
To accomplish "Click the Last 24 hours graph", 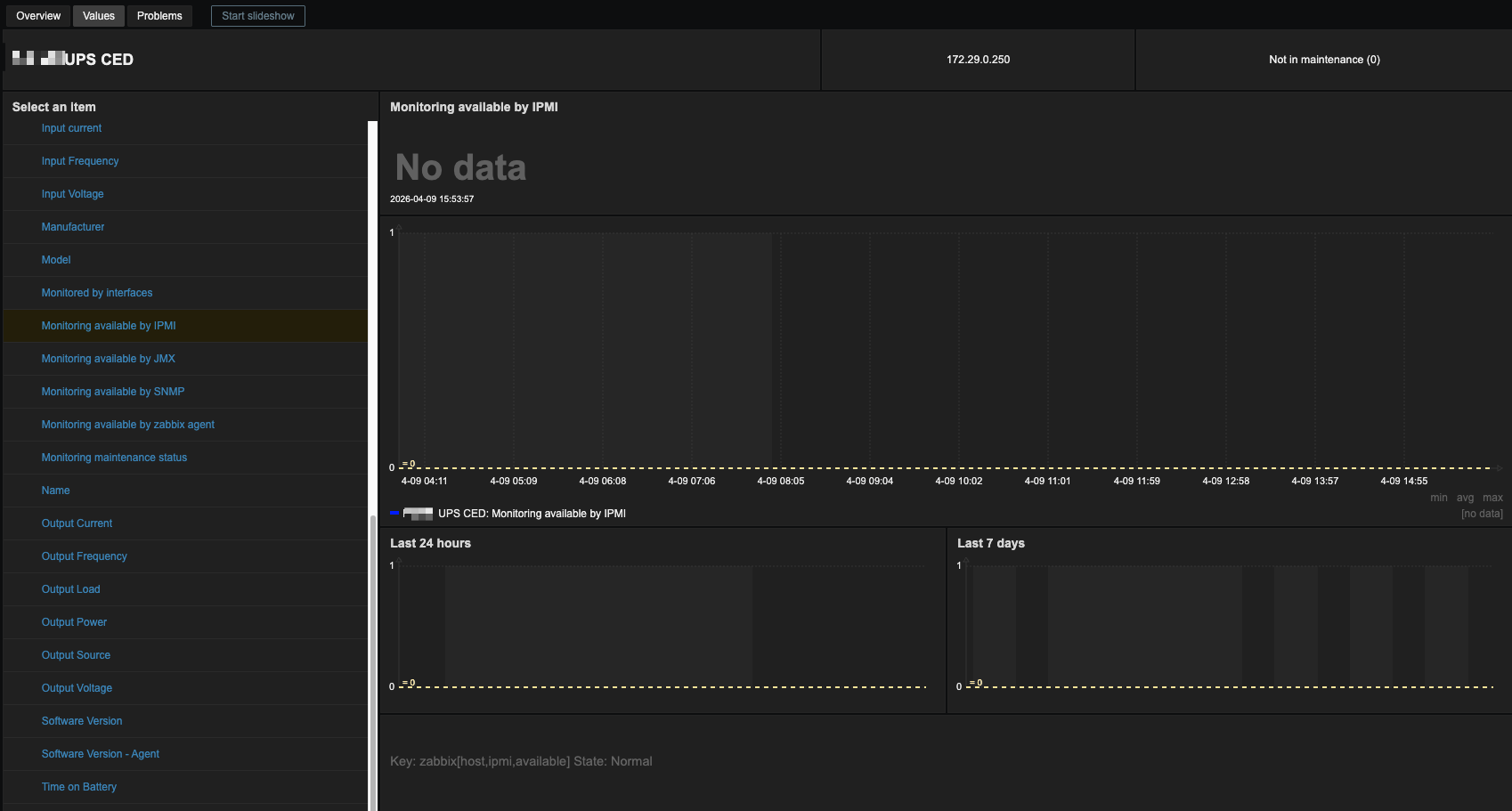I will 662,626.
